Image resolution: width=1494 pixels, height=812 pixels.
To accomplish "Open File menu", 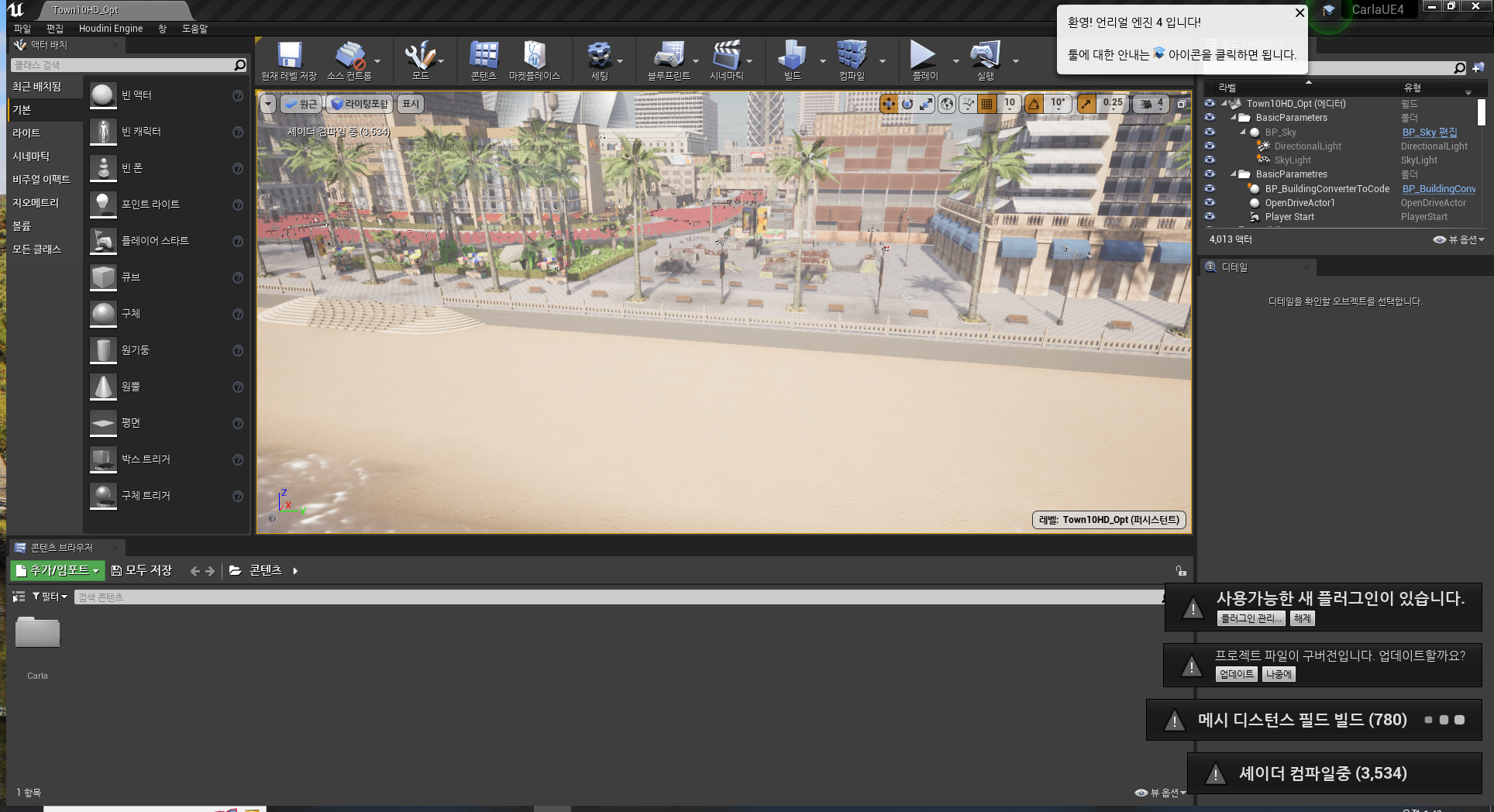I will (22, 29).
